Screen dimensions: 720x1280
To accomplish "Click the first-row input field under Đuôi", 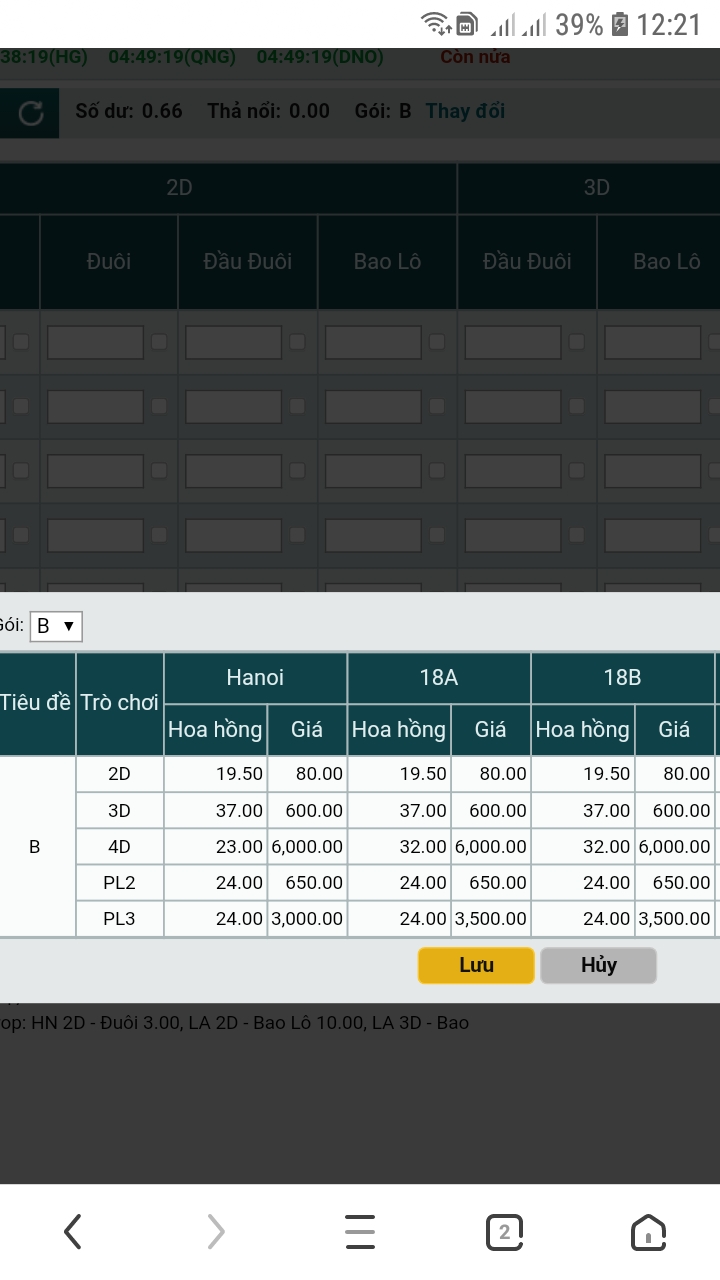I will click(95, 342).
